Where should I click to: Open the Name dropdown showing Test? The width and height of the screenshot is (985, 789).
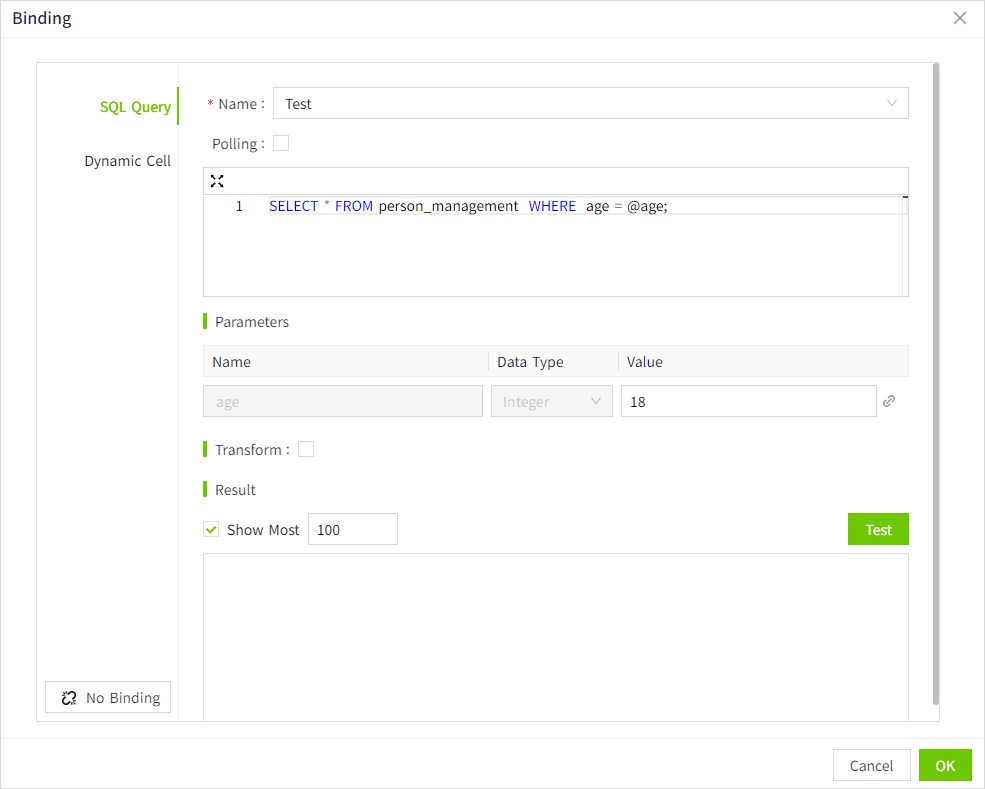coord(590,104)
